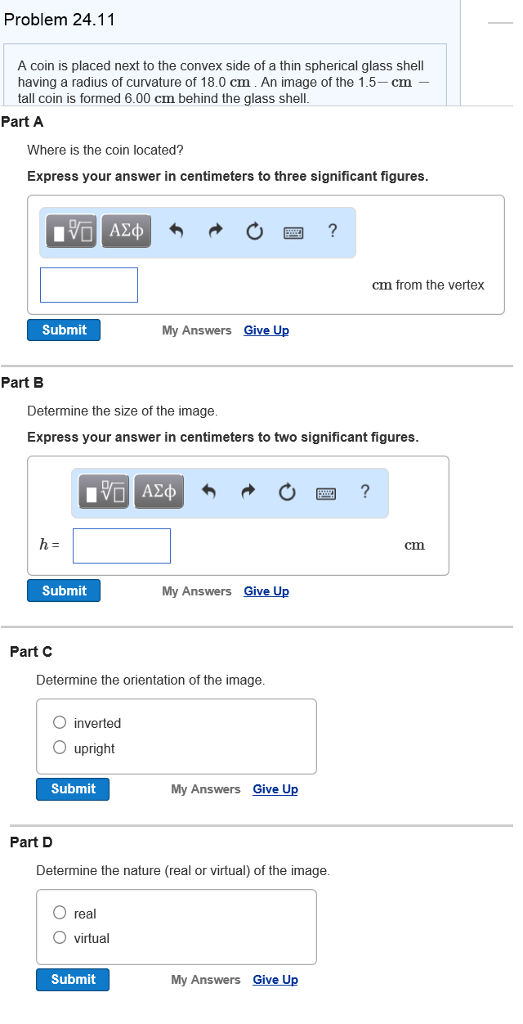This screenshot has height=1024, width=523.
Task: Open the Part B Greek symbols palette
Action: pyautogui.click(x=159, y=492)
